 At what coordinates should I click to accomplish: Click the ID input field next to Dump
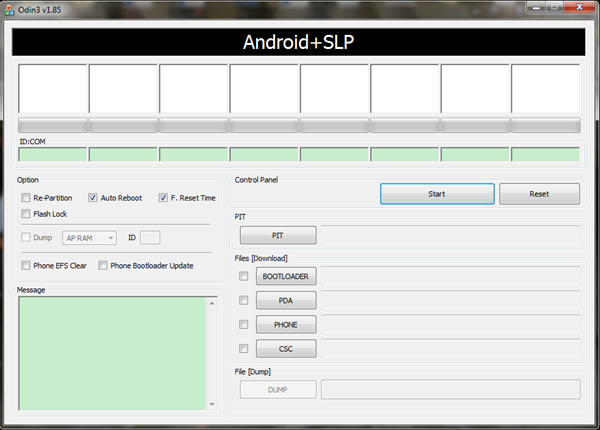click(x=150, y=238)
